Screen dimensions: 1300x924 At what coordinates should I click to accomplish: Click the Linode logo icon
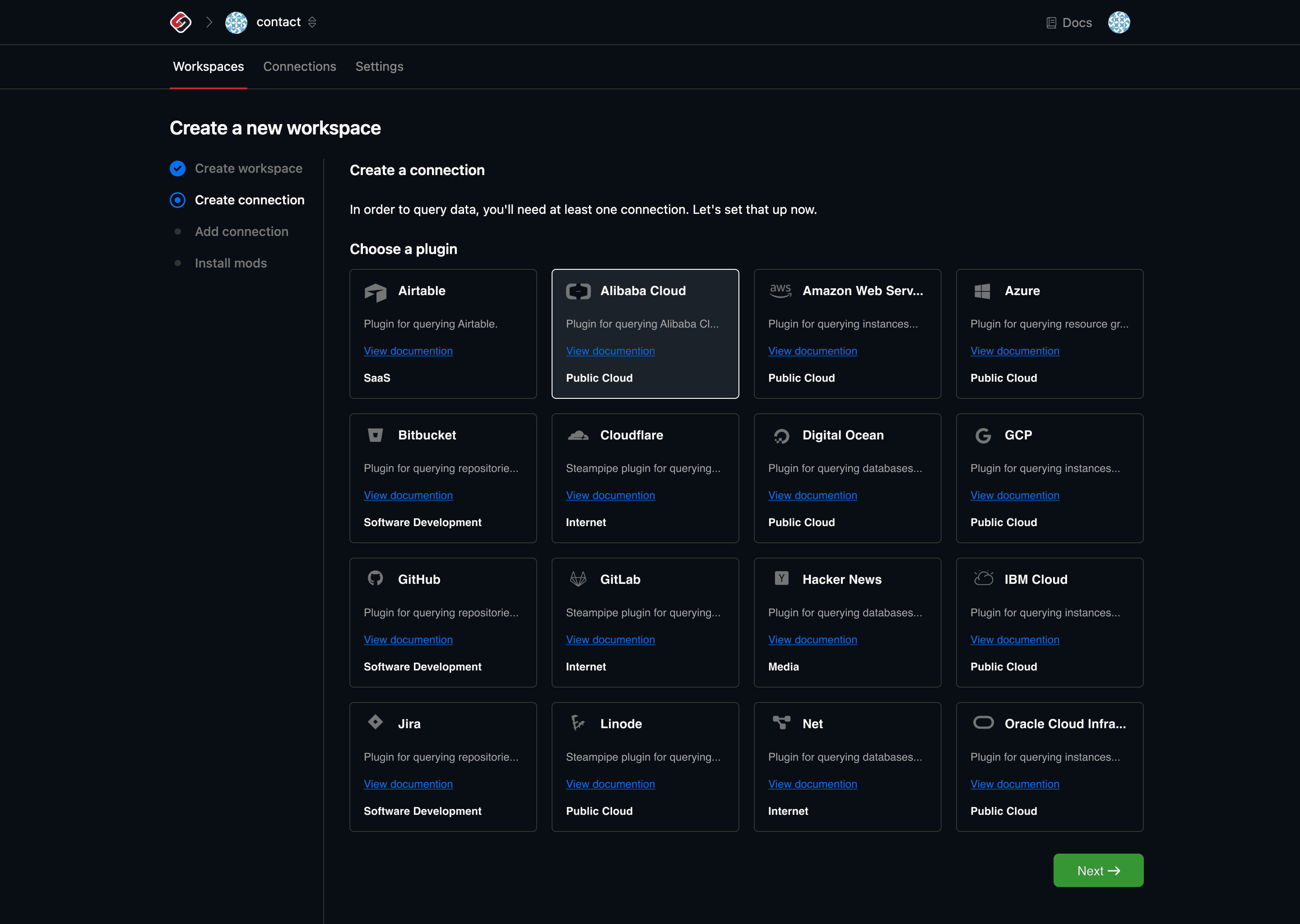pos(578,723)
